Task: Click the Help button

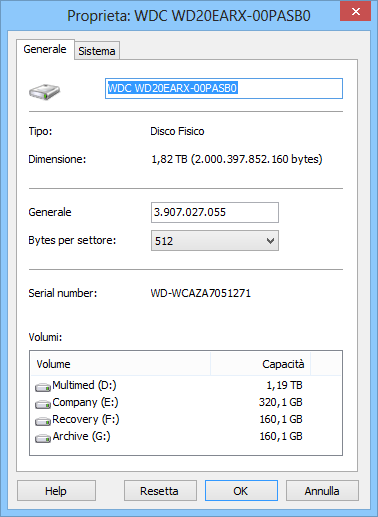Action: point(56,491)
